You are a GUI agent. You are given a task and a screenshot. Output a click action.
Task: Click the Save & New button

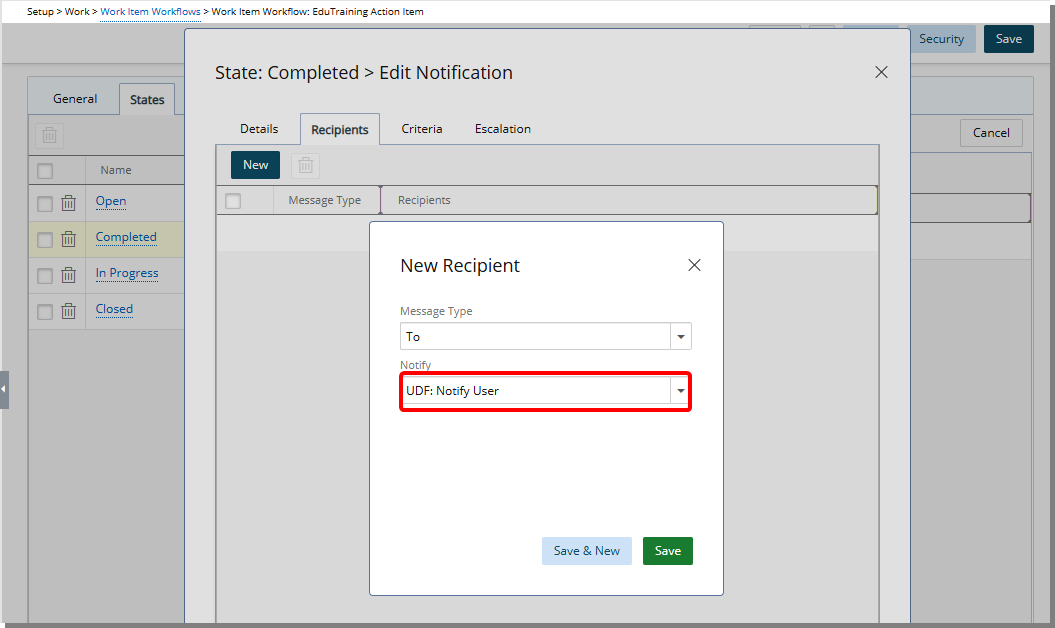point(586,551)
